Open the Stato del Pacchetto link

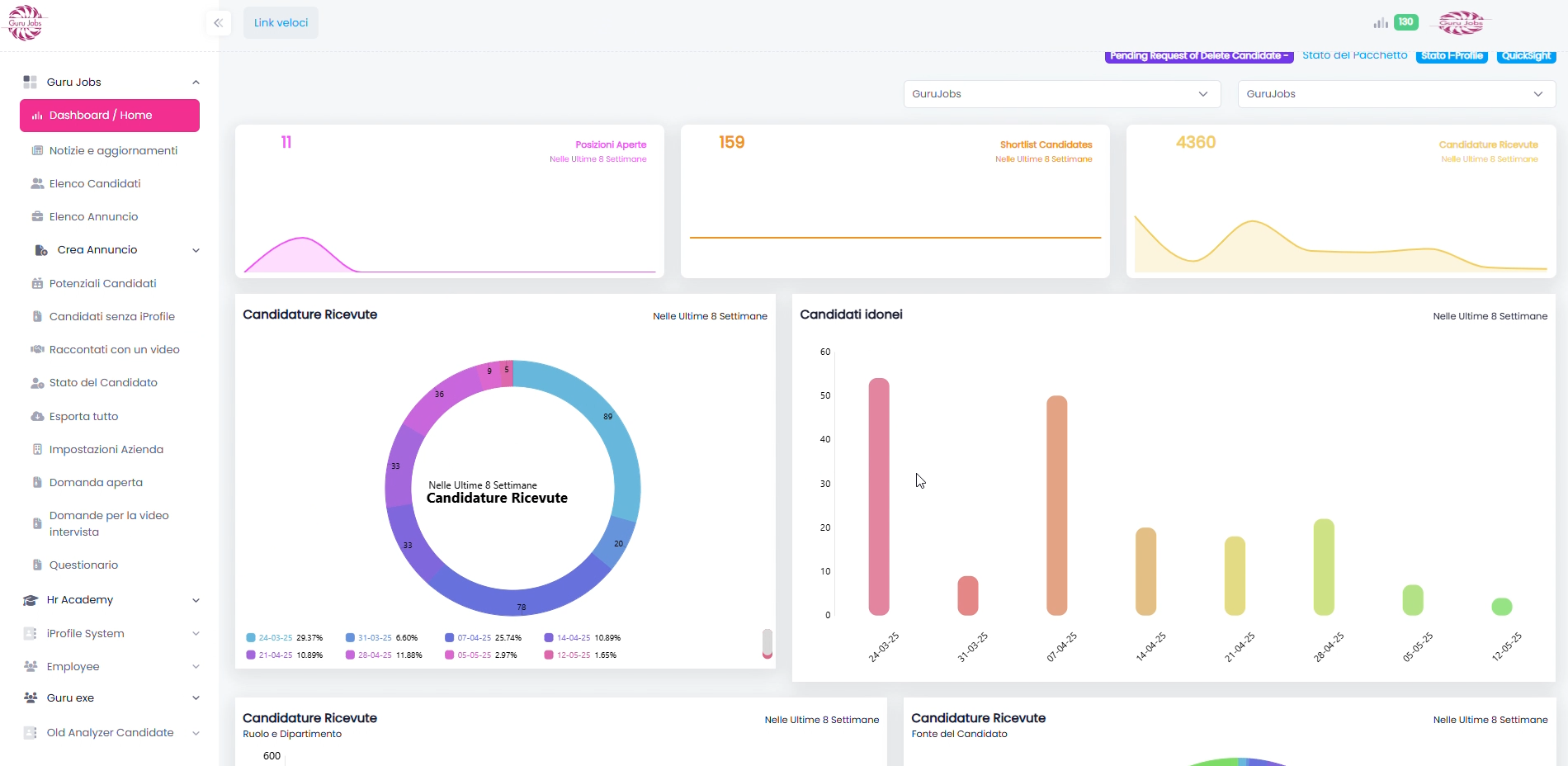point(1354,55)
